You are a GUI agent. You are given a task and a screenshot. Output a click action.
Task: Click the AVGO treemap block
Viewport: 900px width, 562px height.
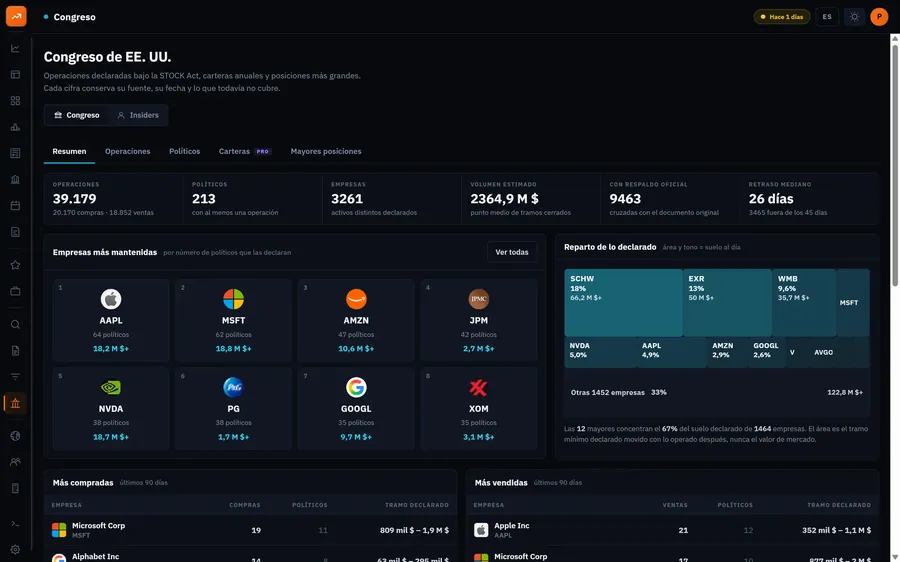pyautogui.click(x=823, y=352)
